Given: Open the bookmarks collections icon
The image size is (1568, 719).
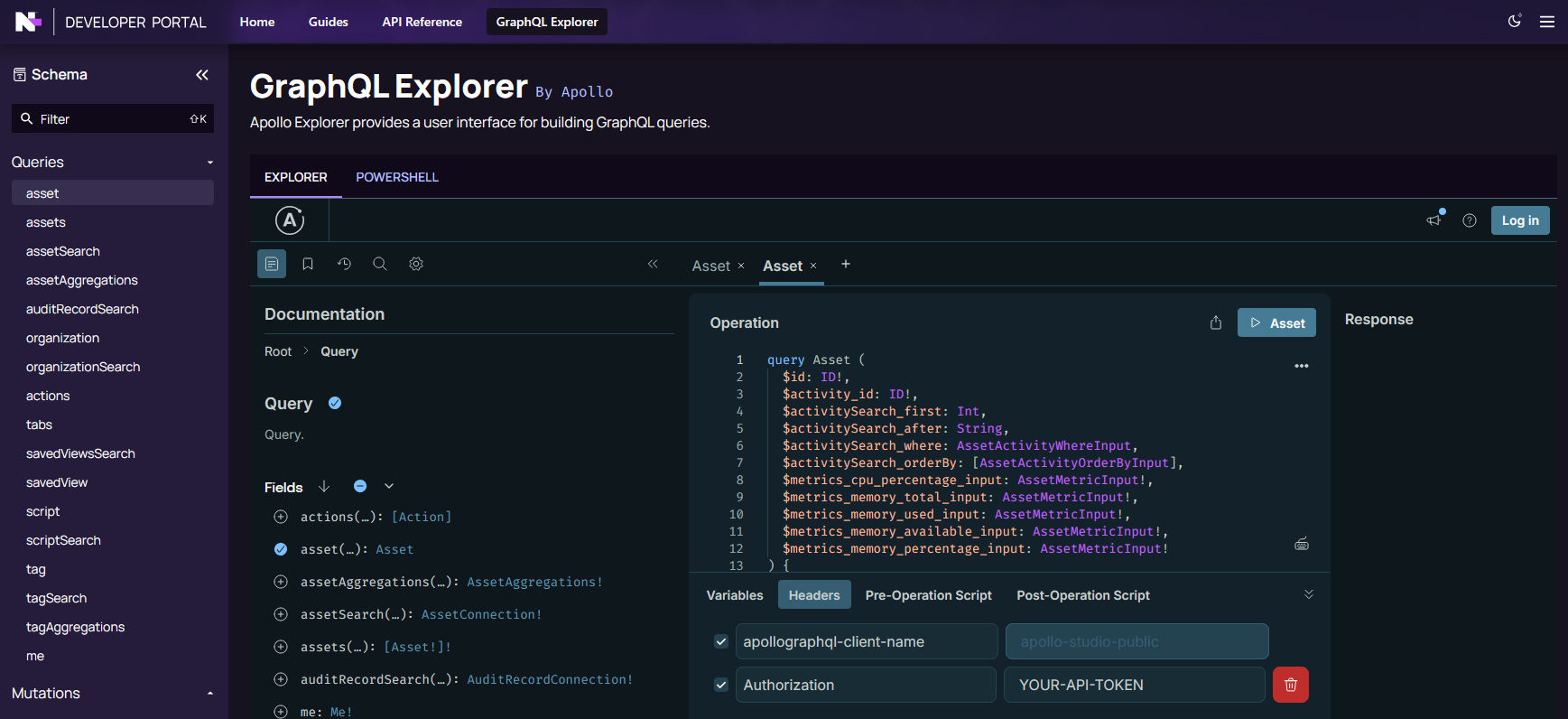Looking at the screenshot, I should 308,264.
